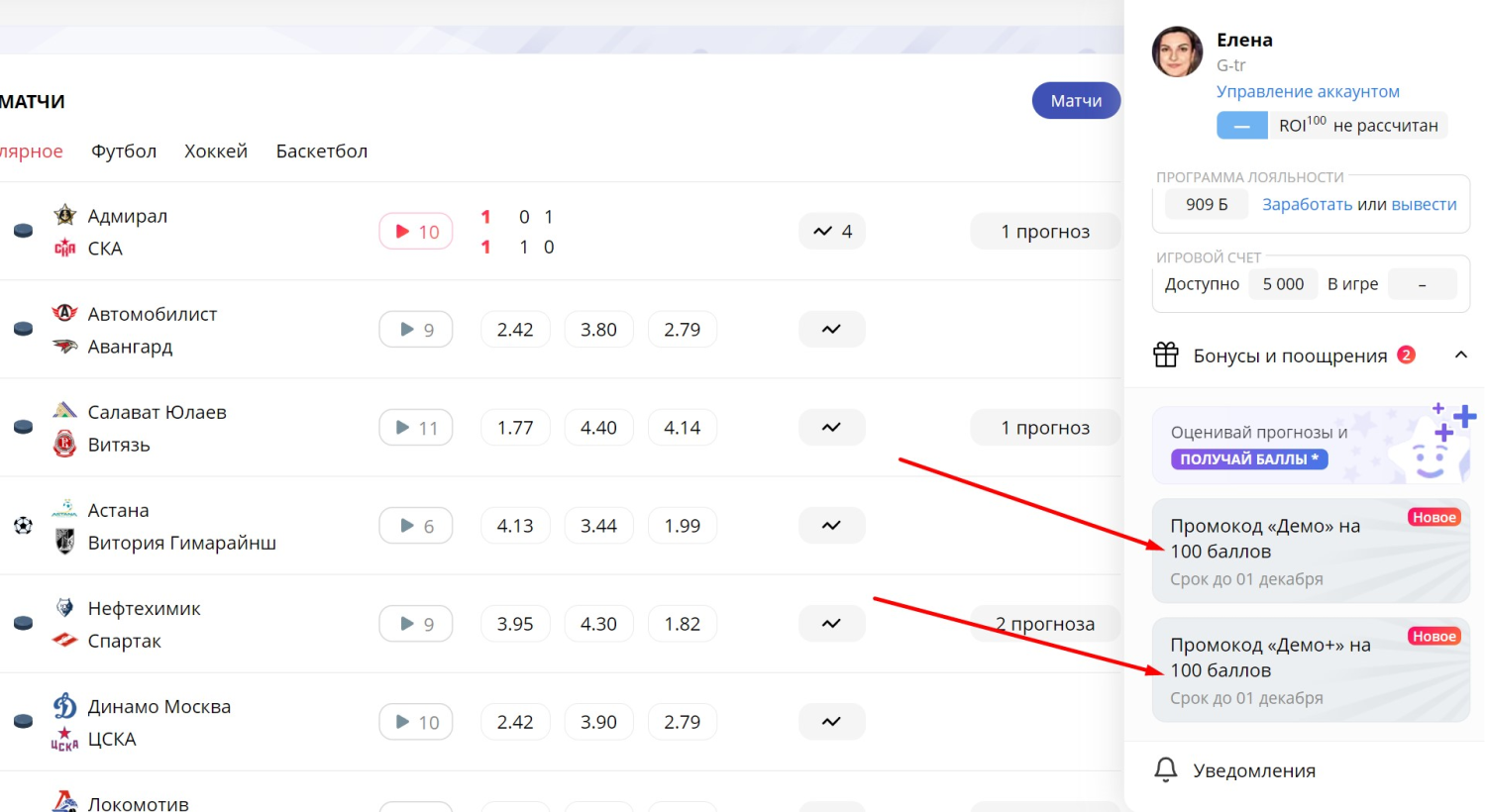The image size is (1486, 812).
Task: Select odds 1.77 for Салават Юлаев
Action: point(515,428)
